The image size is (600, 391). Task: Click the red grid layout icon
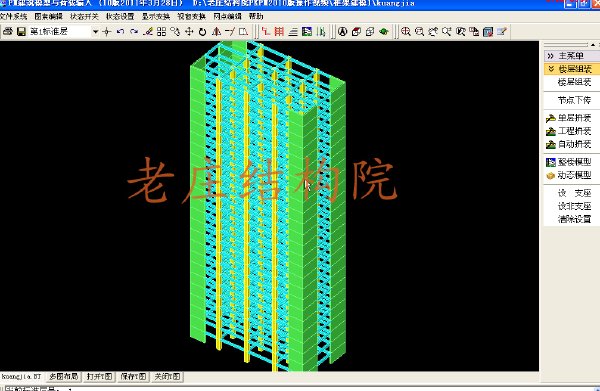pyautogui.click(x=279, y=31)
